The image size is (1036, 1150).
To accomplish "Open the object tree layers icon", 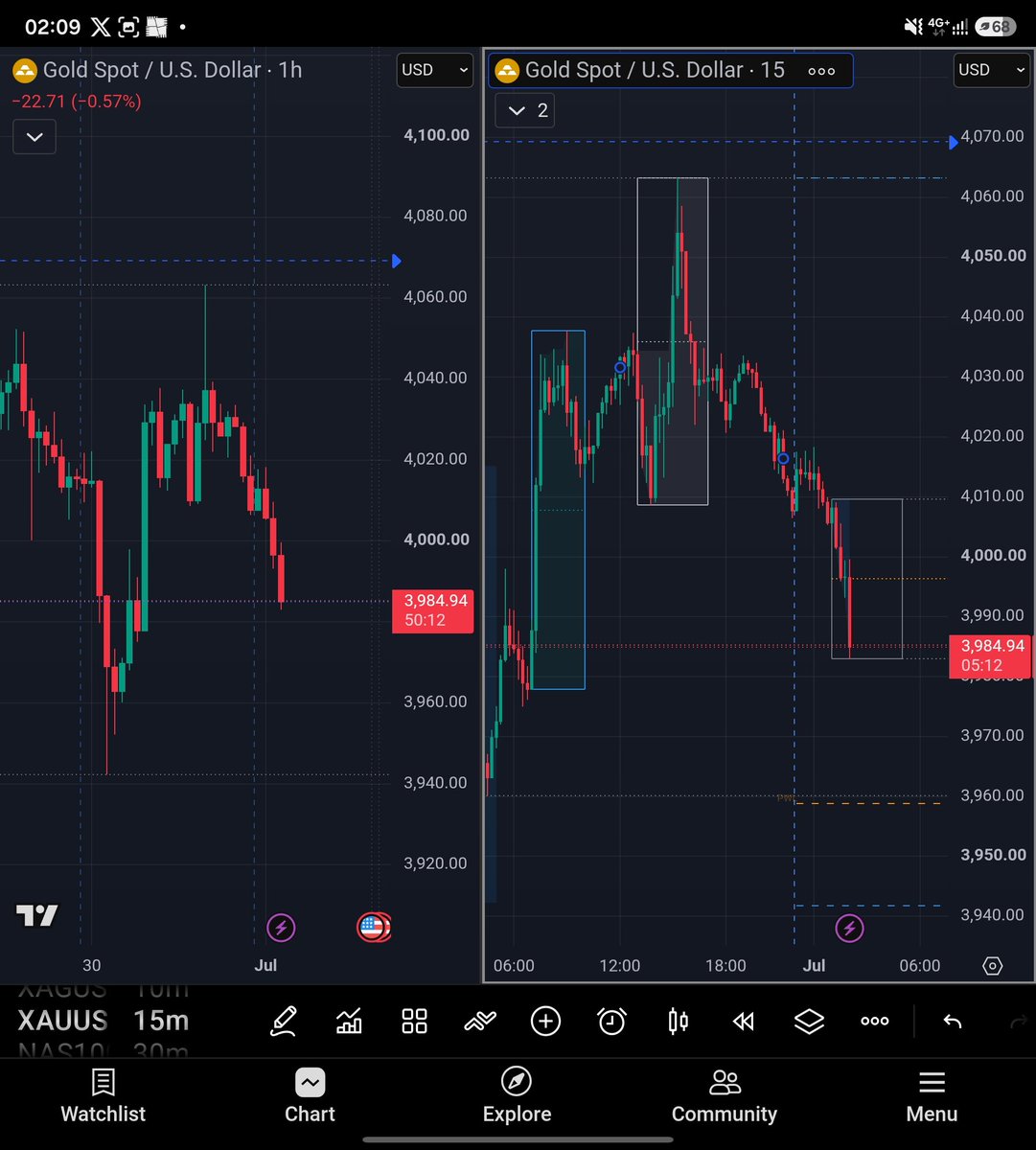I will pyautogui.click(x=809, y=1022).
